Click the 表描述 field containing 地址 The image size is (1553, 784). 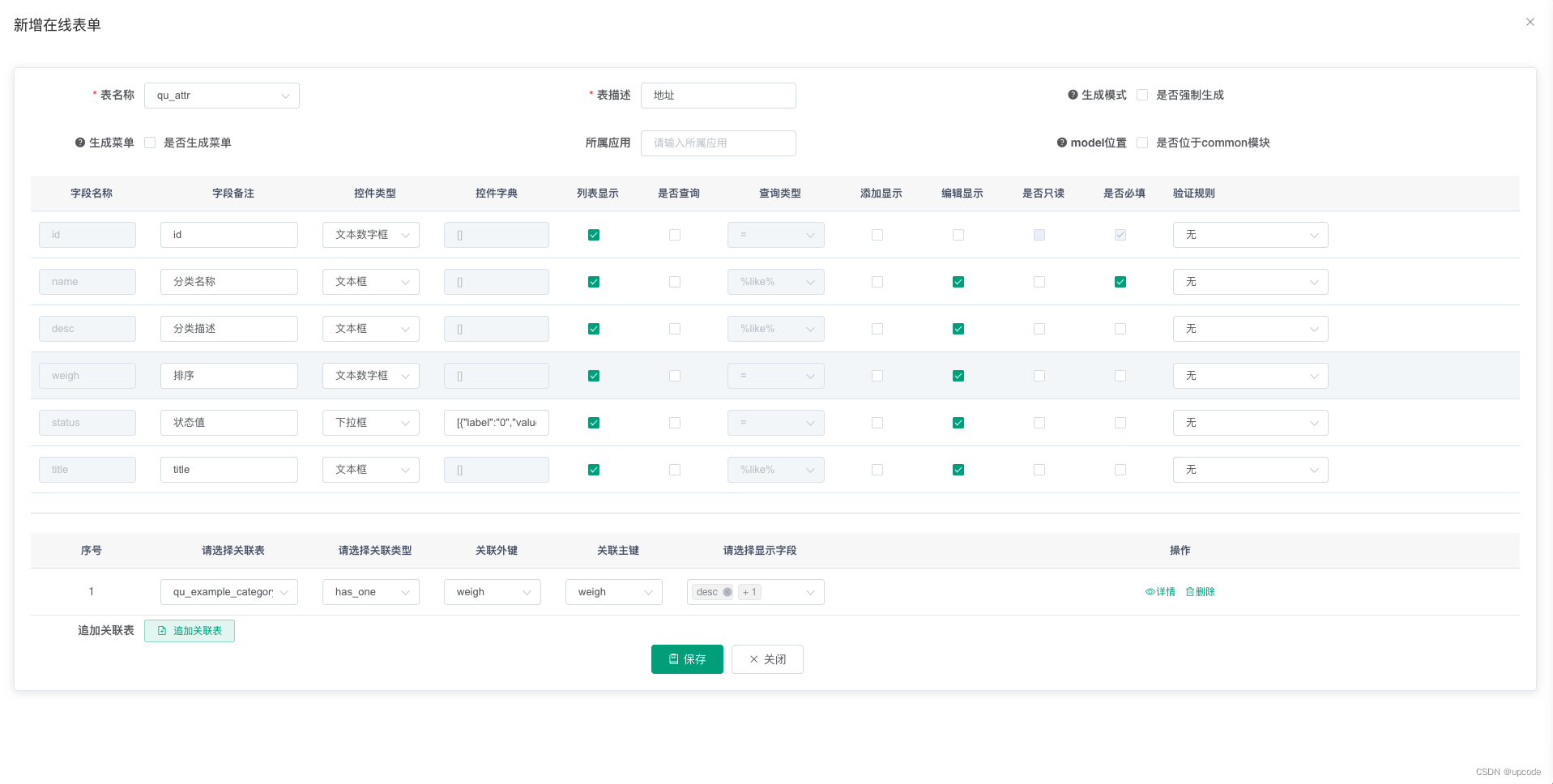718,95
